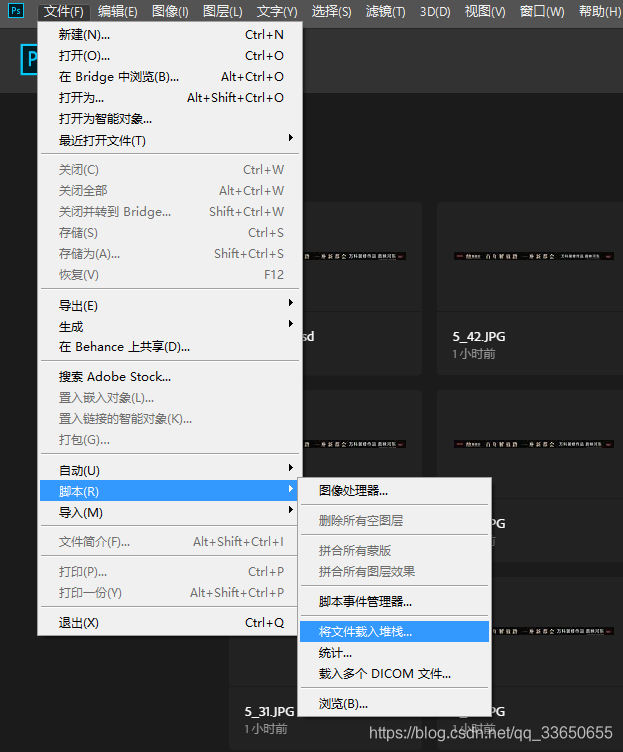Open the 窗口(W) menu
Viewport: 623px width, 752px height.
pos(542,12)
